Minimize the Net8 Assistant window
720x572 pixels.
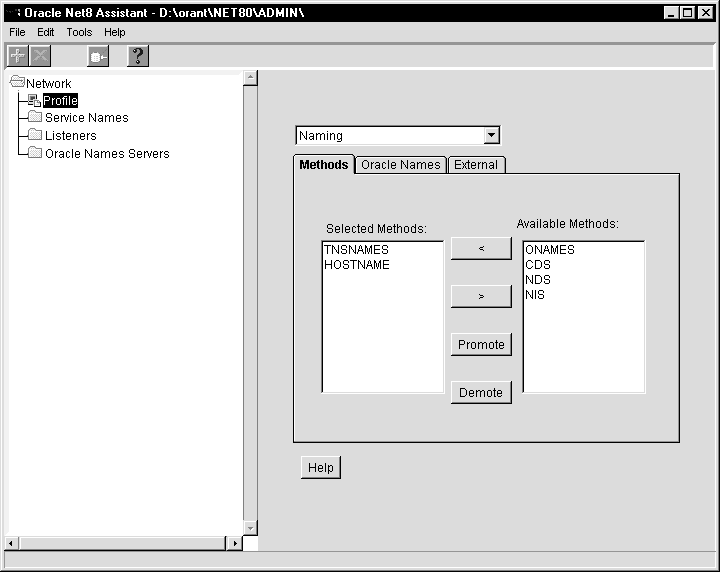point(671,13)
